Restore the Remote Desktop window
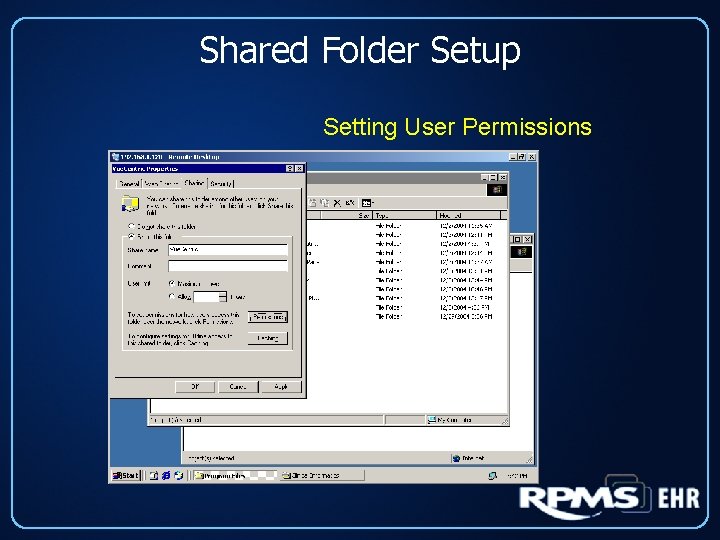720x540 pixels. click(522, 157)
